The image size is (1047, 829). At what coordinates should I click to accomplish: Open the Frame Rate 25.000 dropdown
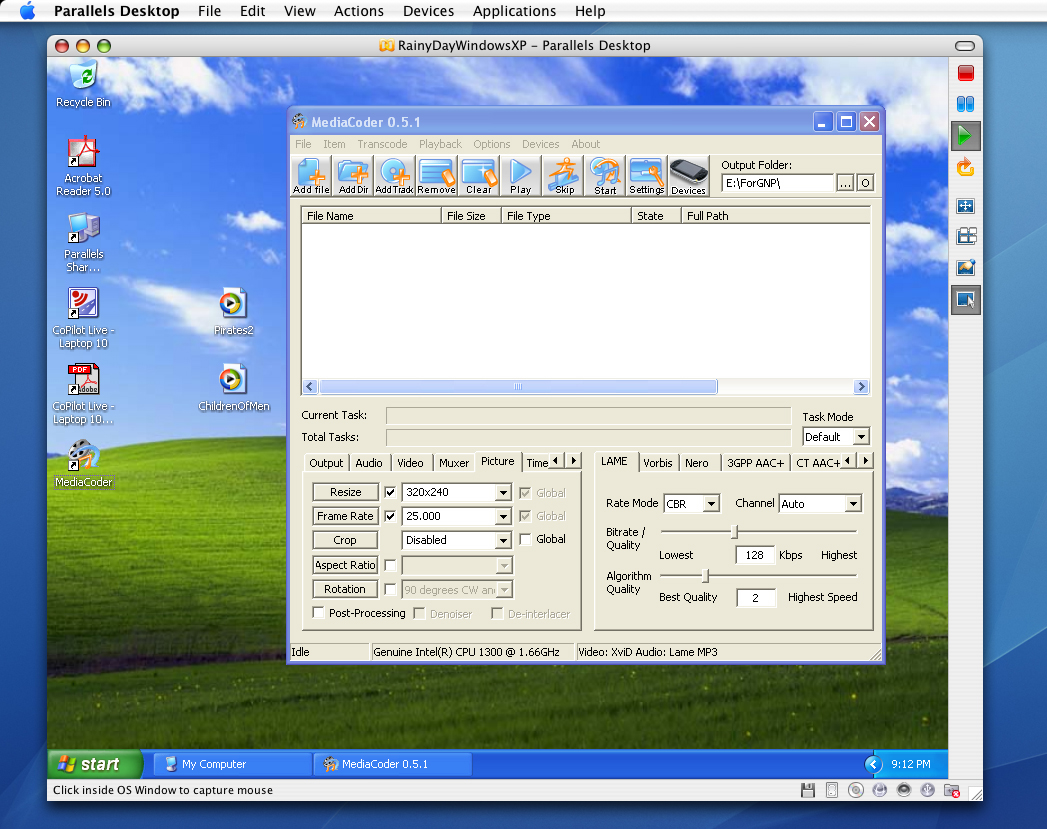[503, 517]
